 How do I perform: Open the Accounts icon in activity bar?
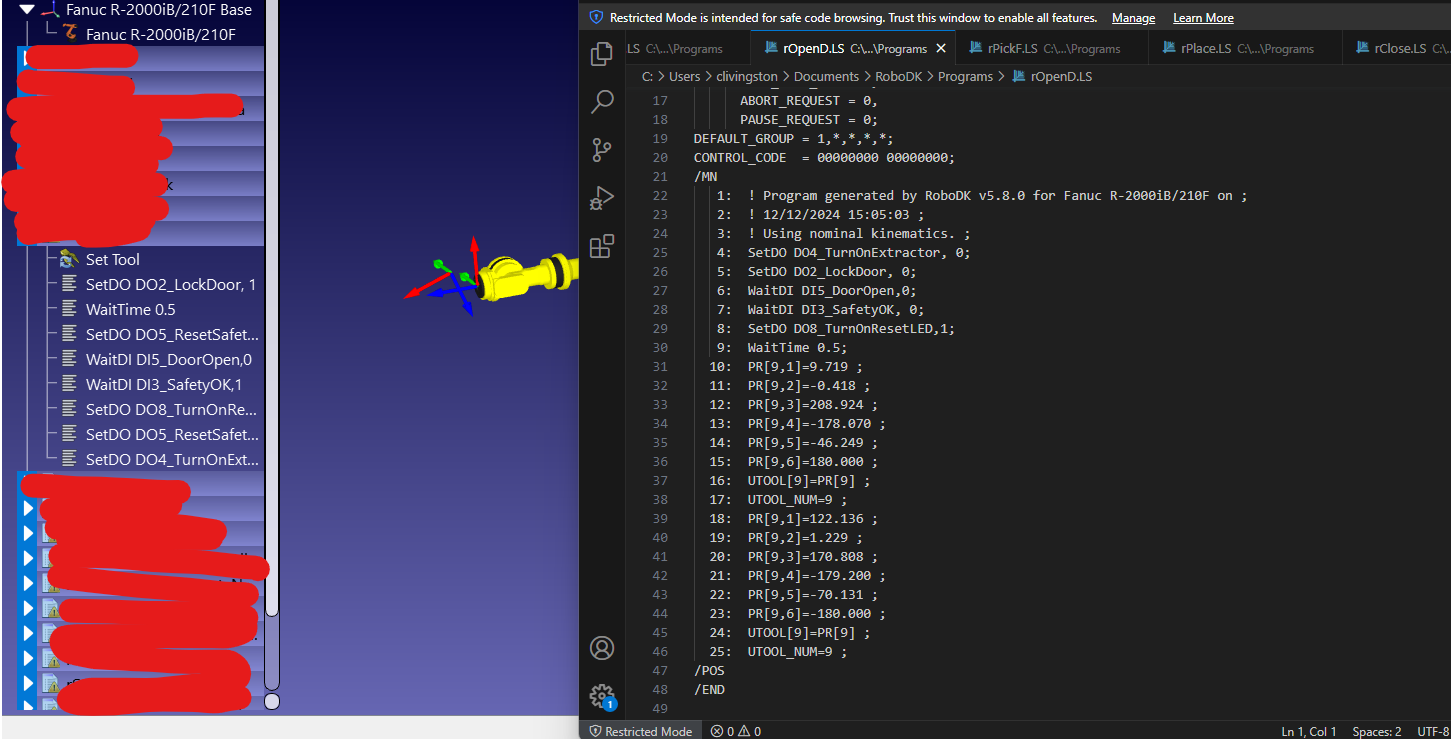pos(602,648)
